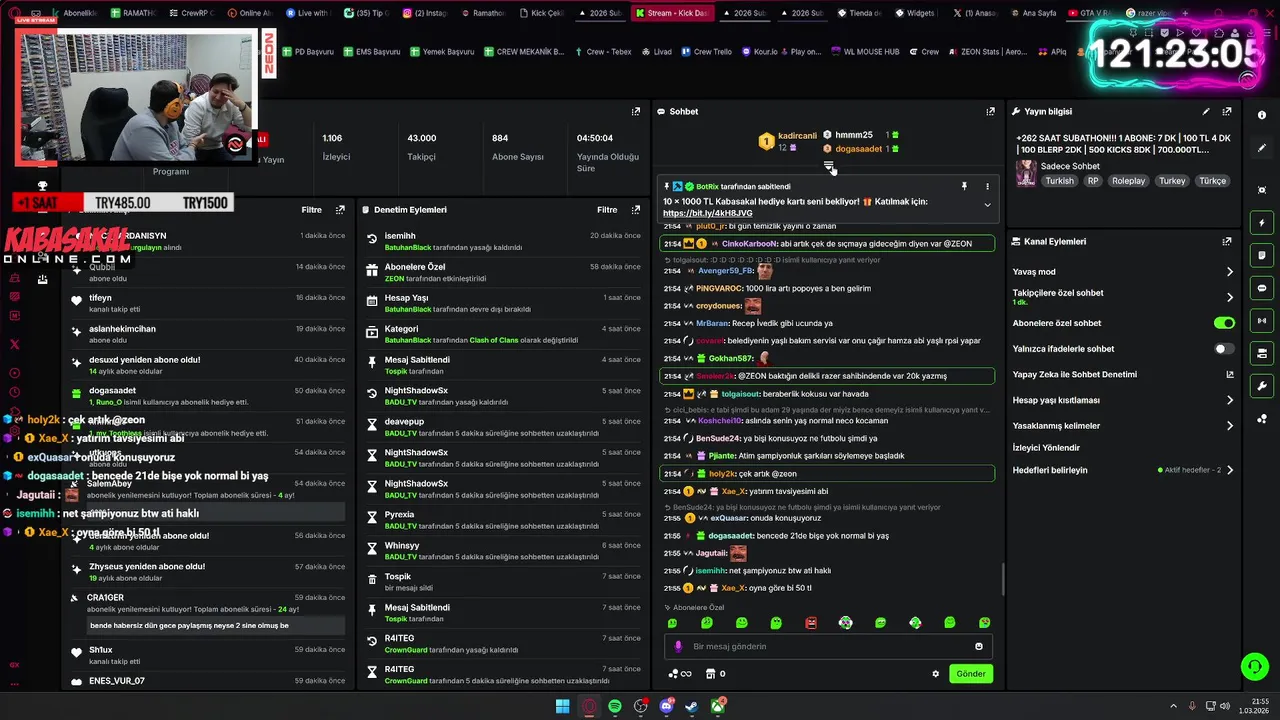Click the purple microphone icon in chat input
Viewport: 1280px width, 720px height.
678,646
